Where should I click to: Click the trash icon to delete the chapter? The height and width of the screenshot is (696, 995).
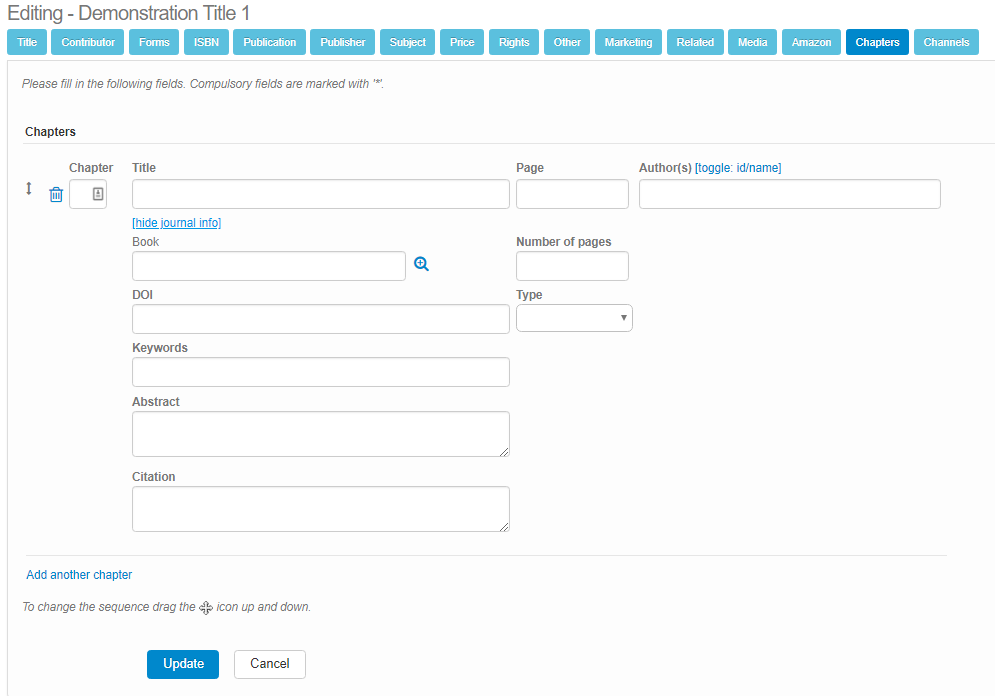[x=56, y=195]
